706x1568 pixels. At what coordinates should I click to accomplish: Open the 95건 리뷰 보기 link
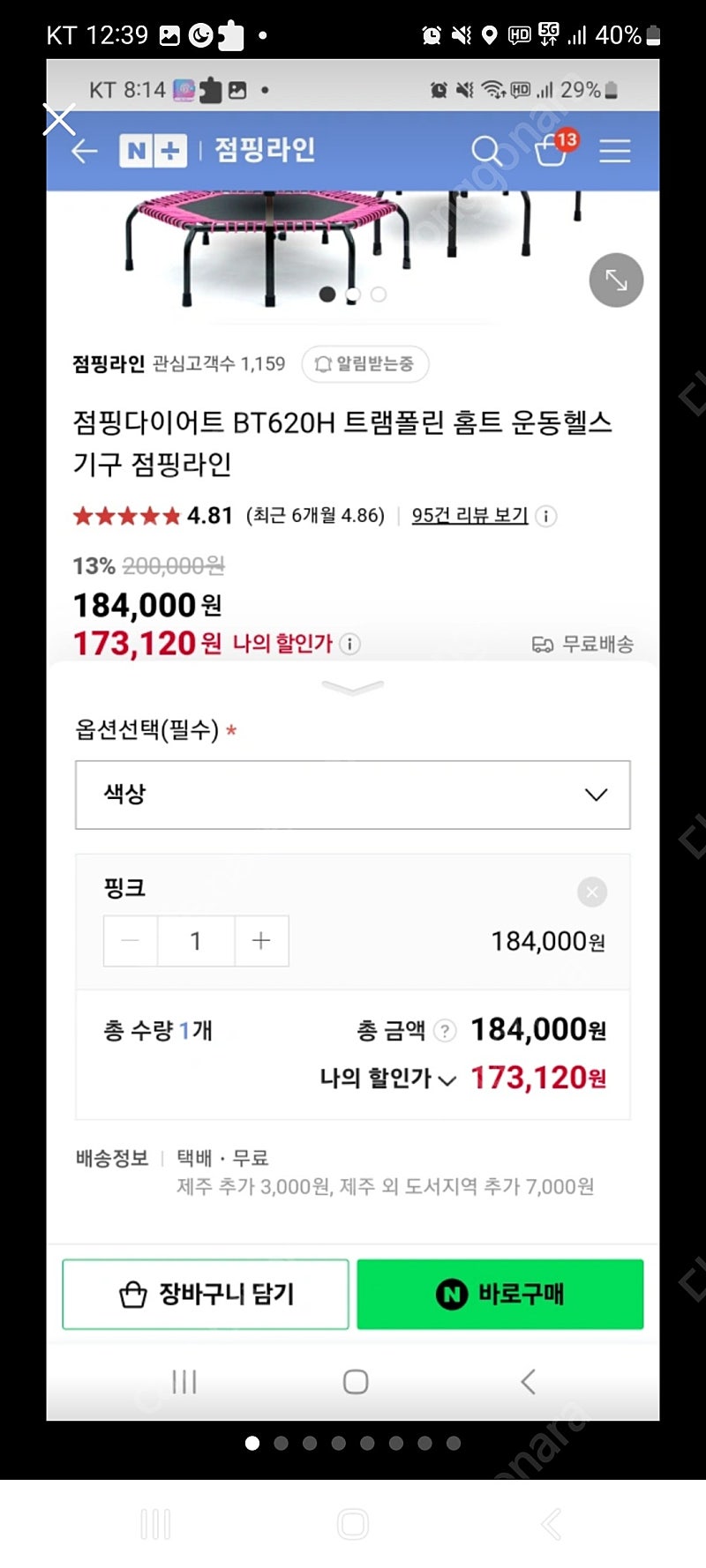[469, 516]
